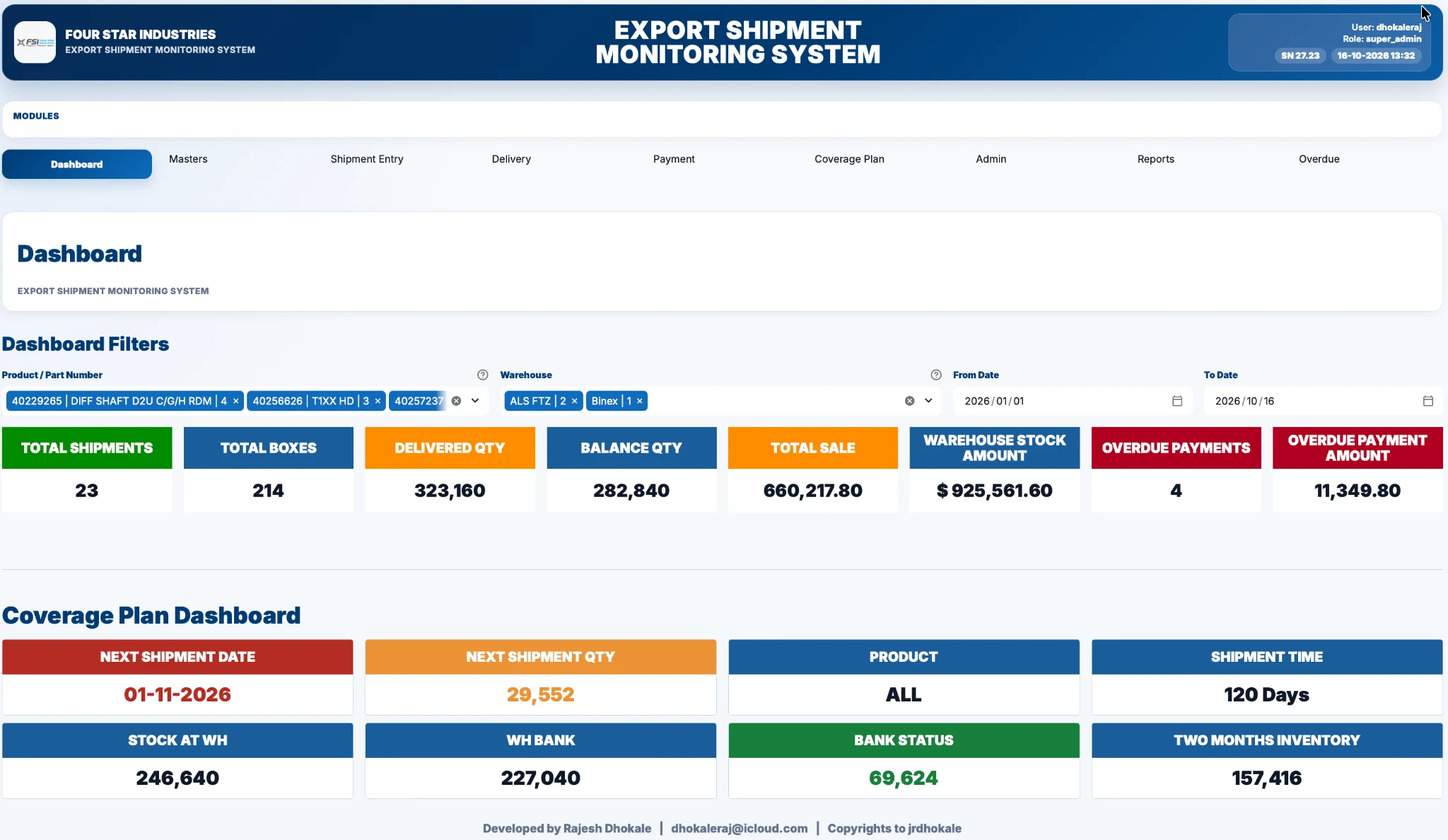Switch to the Dashboard module tab

pyautogui.click(x=77, y=164)
